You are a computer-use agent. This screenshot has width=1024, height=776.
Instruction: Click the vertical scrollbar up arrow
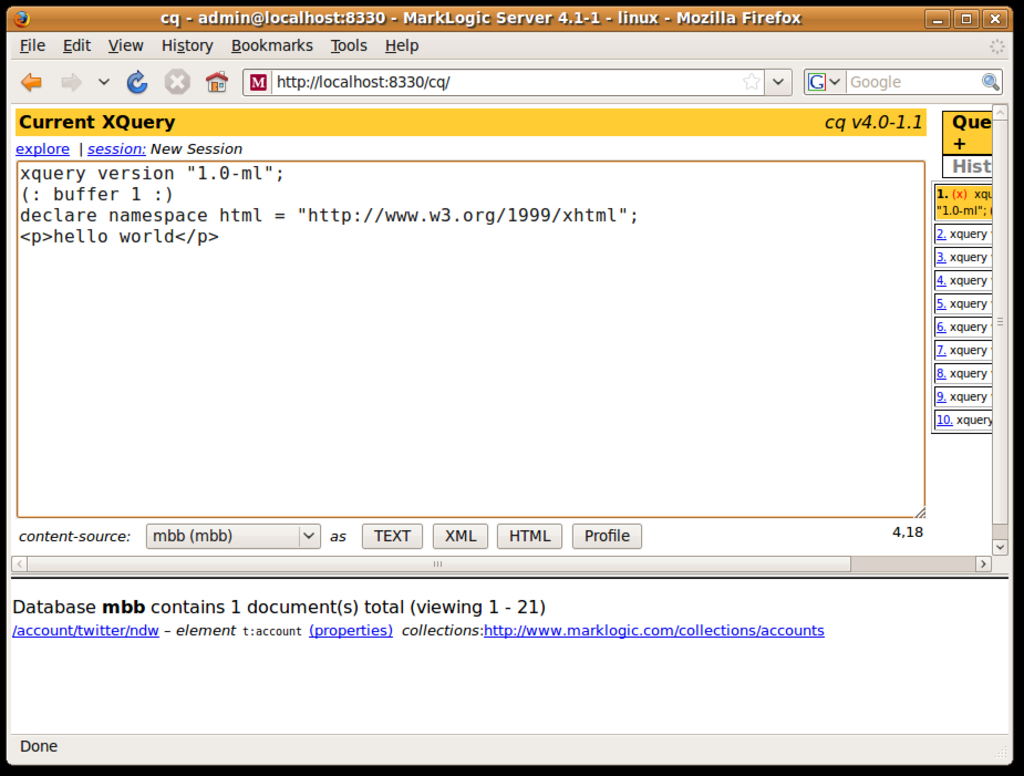coord(1000,113)
